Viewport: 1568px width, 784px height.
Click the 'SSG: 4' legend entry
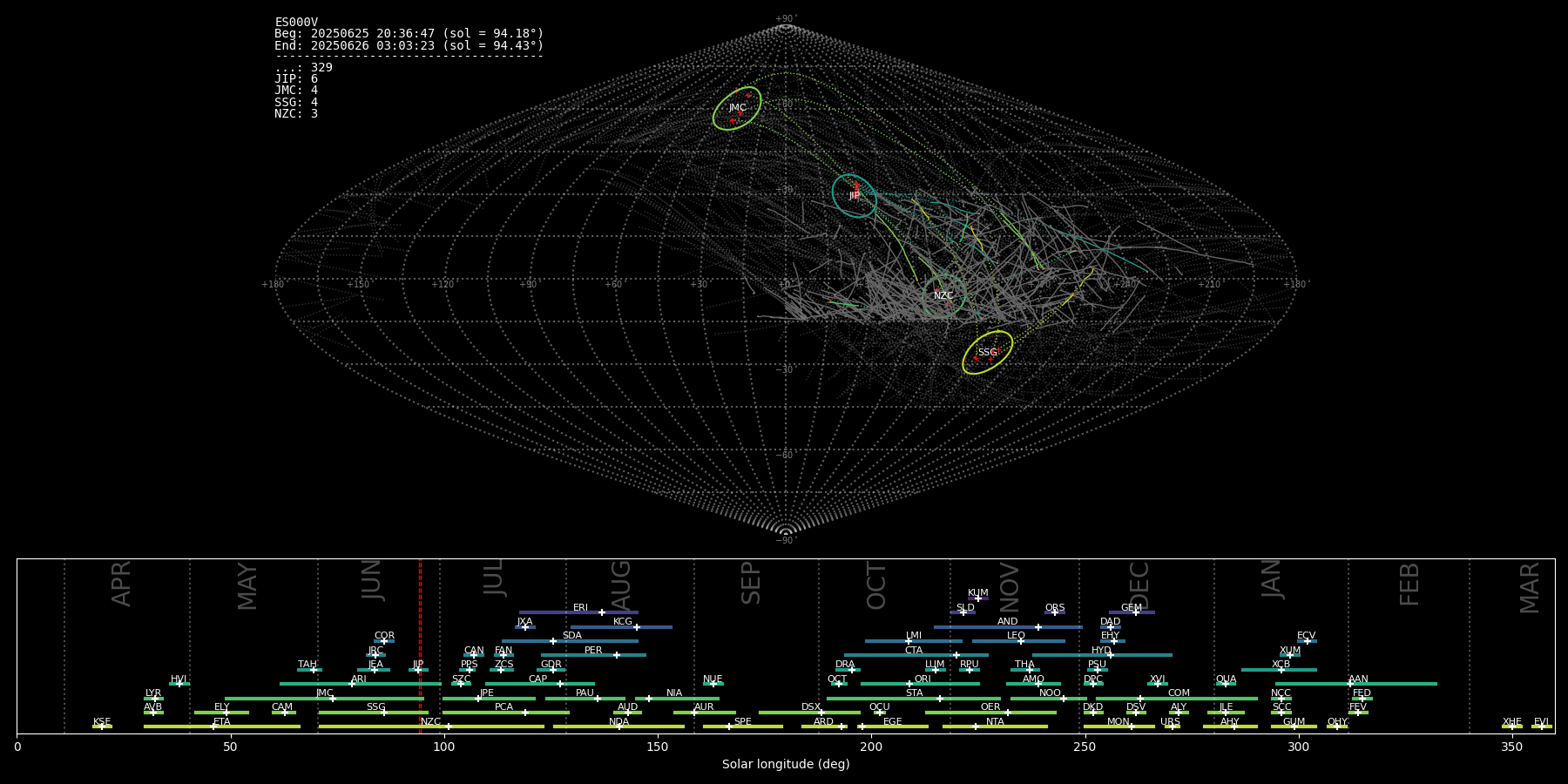click(296, 103)
